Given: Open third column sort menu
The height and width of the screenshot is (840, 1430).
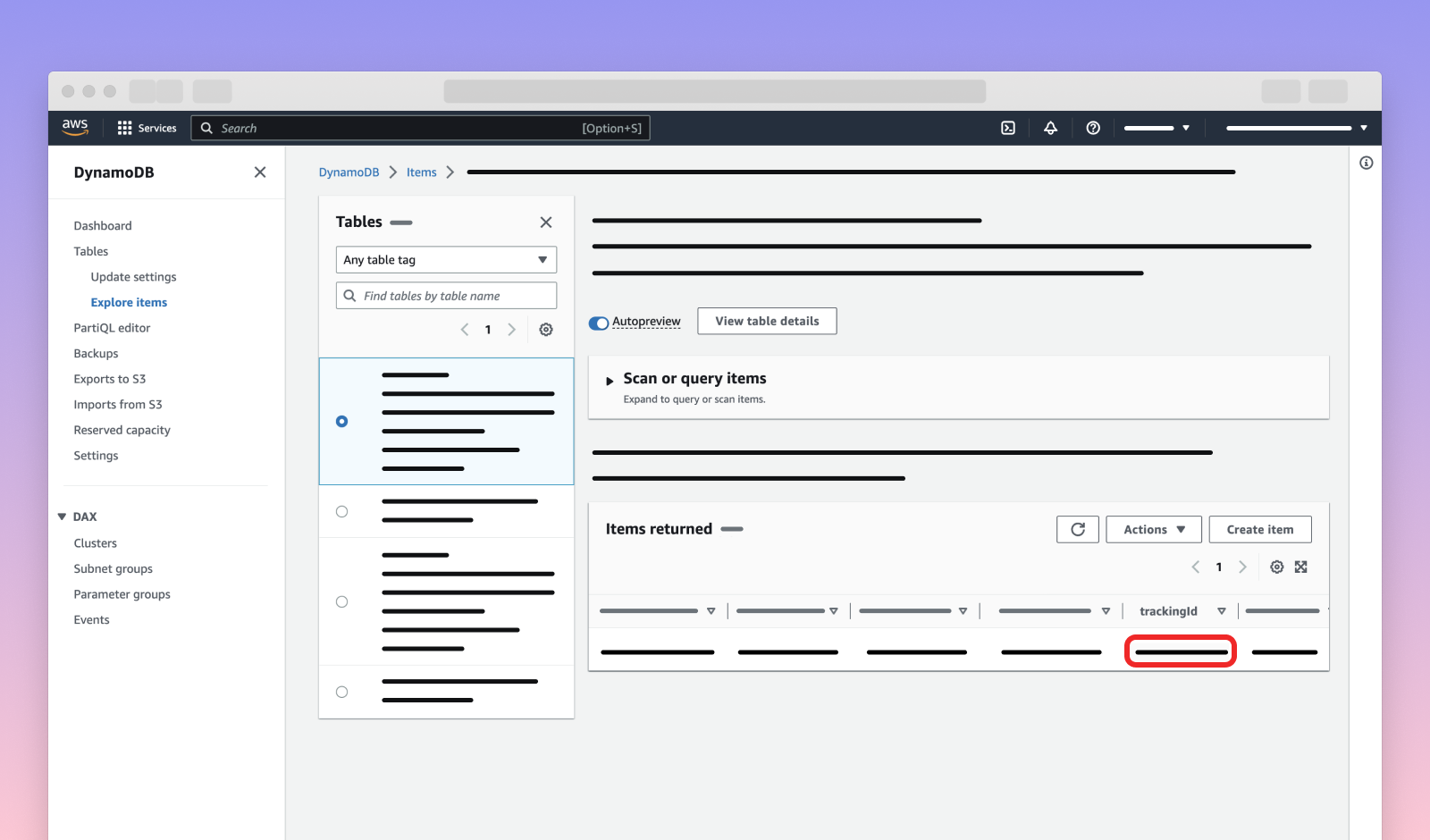Looking at the screenshot, I should click(x=963, y=611).
